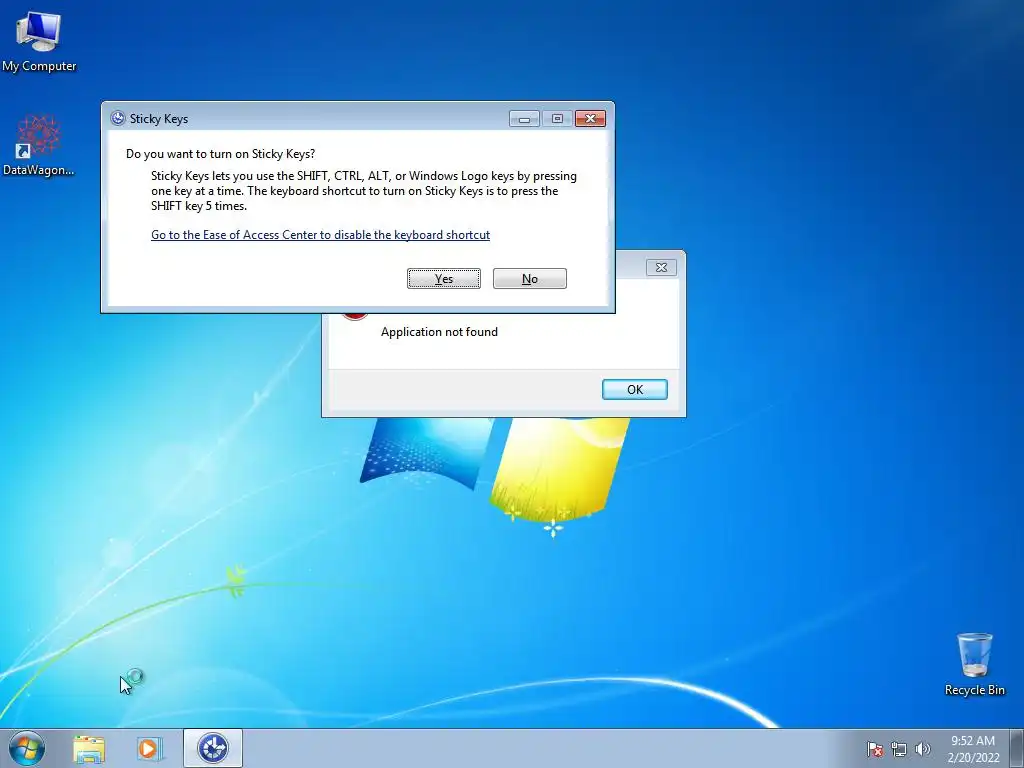This screenshot has width=1024, height=768.
Task: Open the My Computer desktop icon
Action: tap(39, 42)
